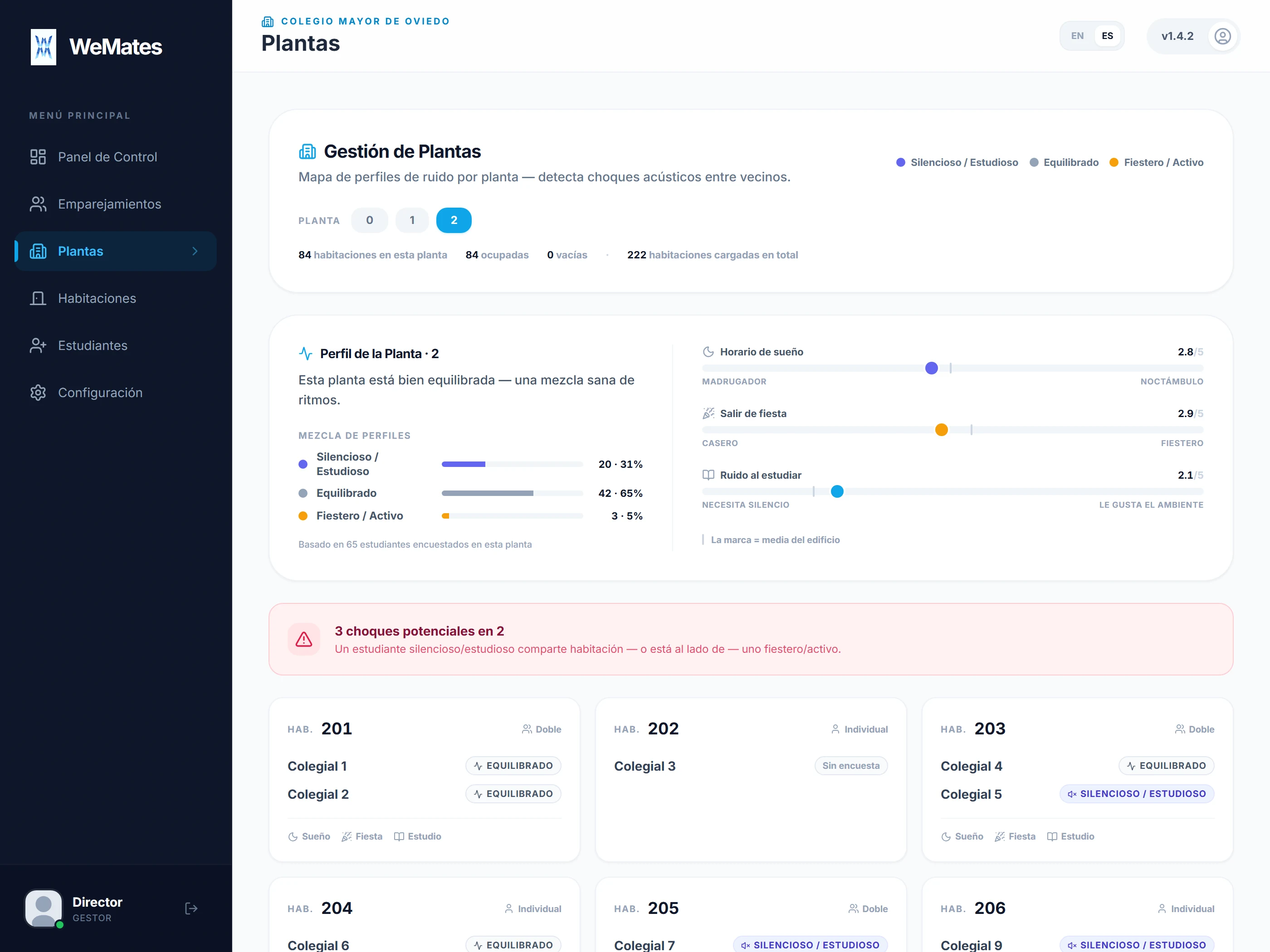Navigate to Habitaciones
Image resolution: width=1270 pixels, height=952 pixels.
(116, 298)
